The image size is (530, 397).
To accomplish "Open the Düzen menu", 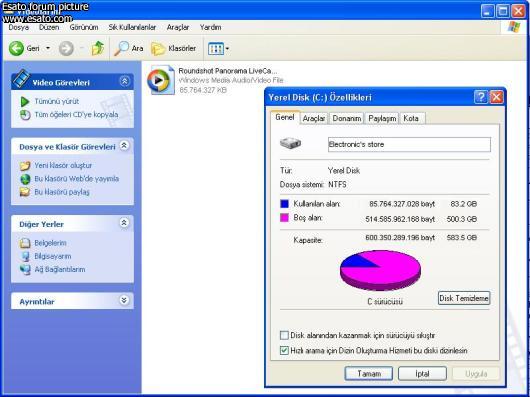I will pyautogui.click(x=49, y=27).
